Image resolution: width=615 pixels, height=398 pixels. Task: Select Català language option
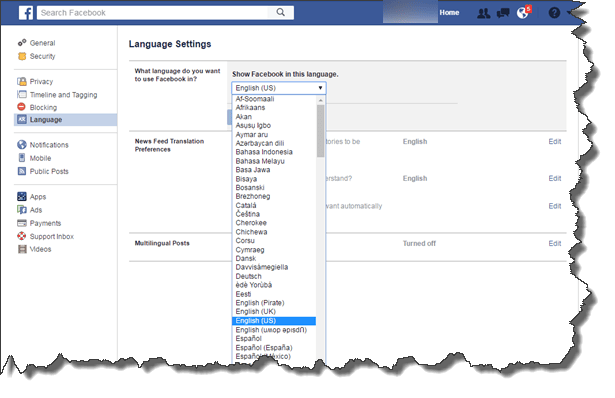pyautogui.click(x=274, y=205)
